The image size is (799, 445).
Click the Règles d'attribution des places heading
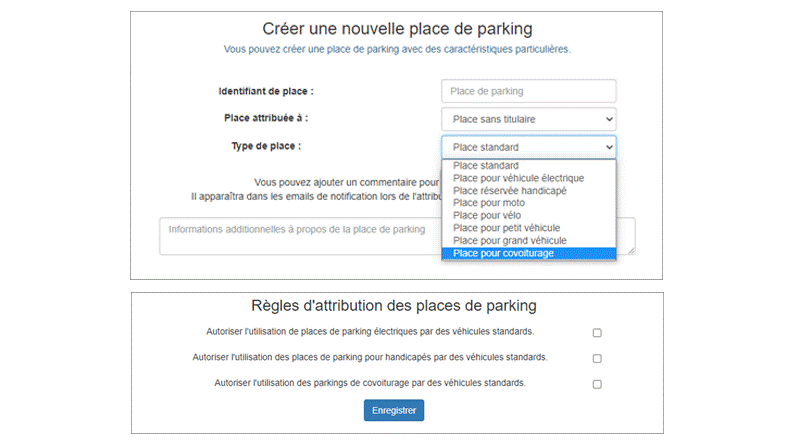(x=394, y=306)
